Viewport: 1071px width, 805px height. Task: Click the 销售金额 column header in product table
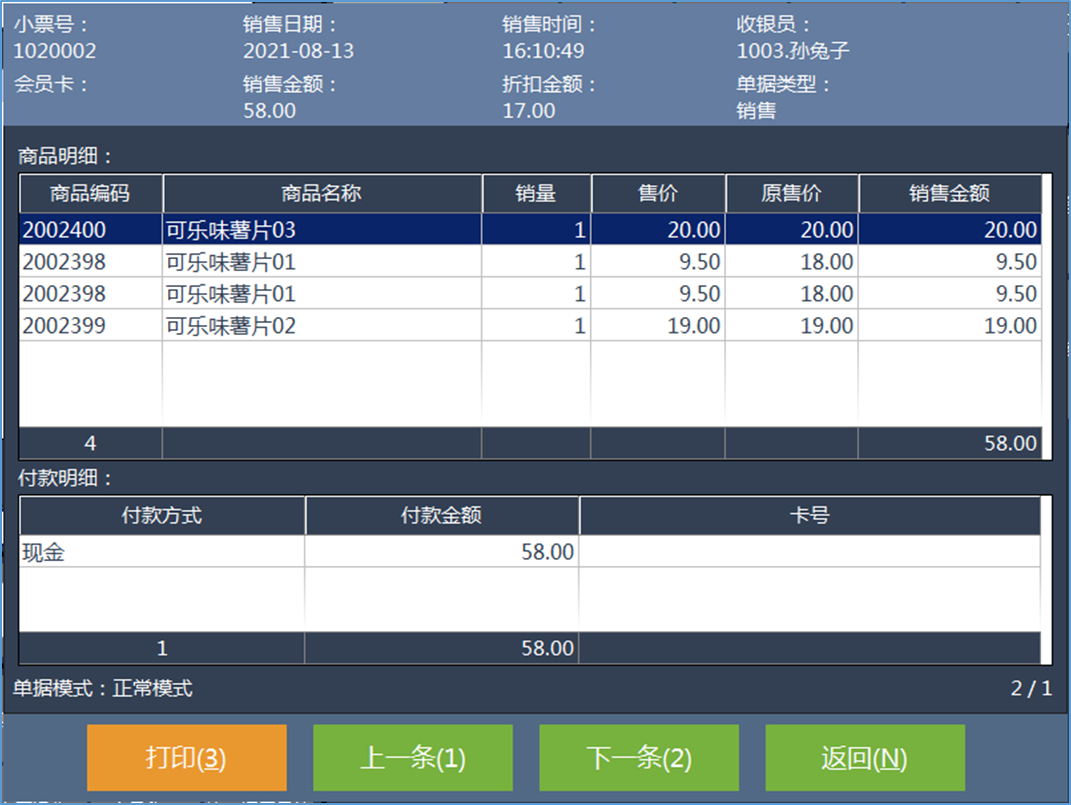(949, 193)
